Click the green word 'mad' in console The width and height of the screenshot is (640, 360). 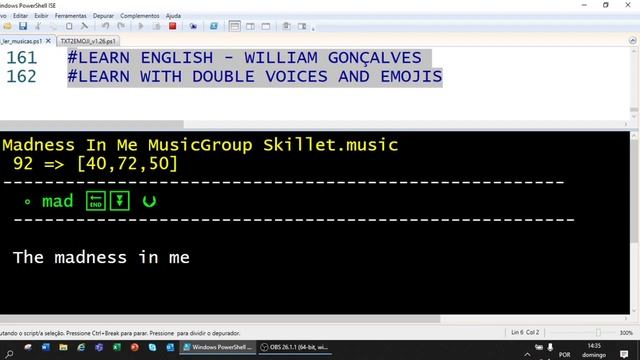[58, 201]
